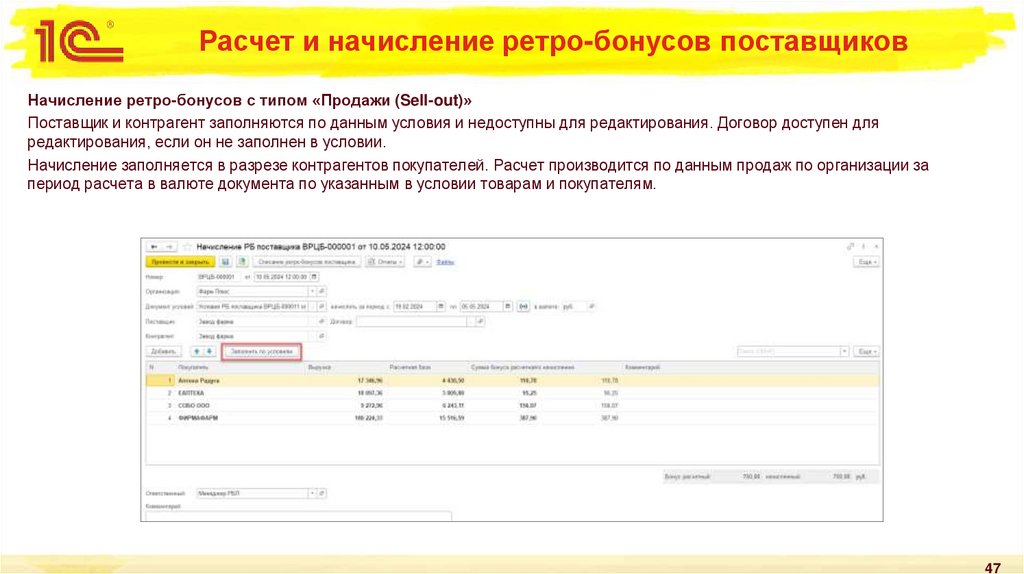
Task: Open the top Еще menu in toolbar
Action: 866,262
